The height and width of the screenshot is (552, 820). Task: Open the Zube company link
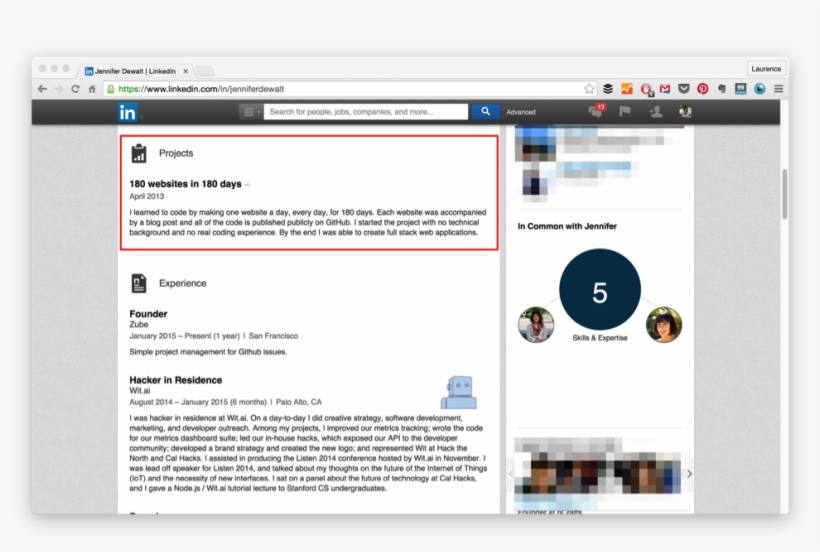point(139,325)
